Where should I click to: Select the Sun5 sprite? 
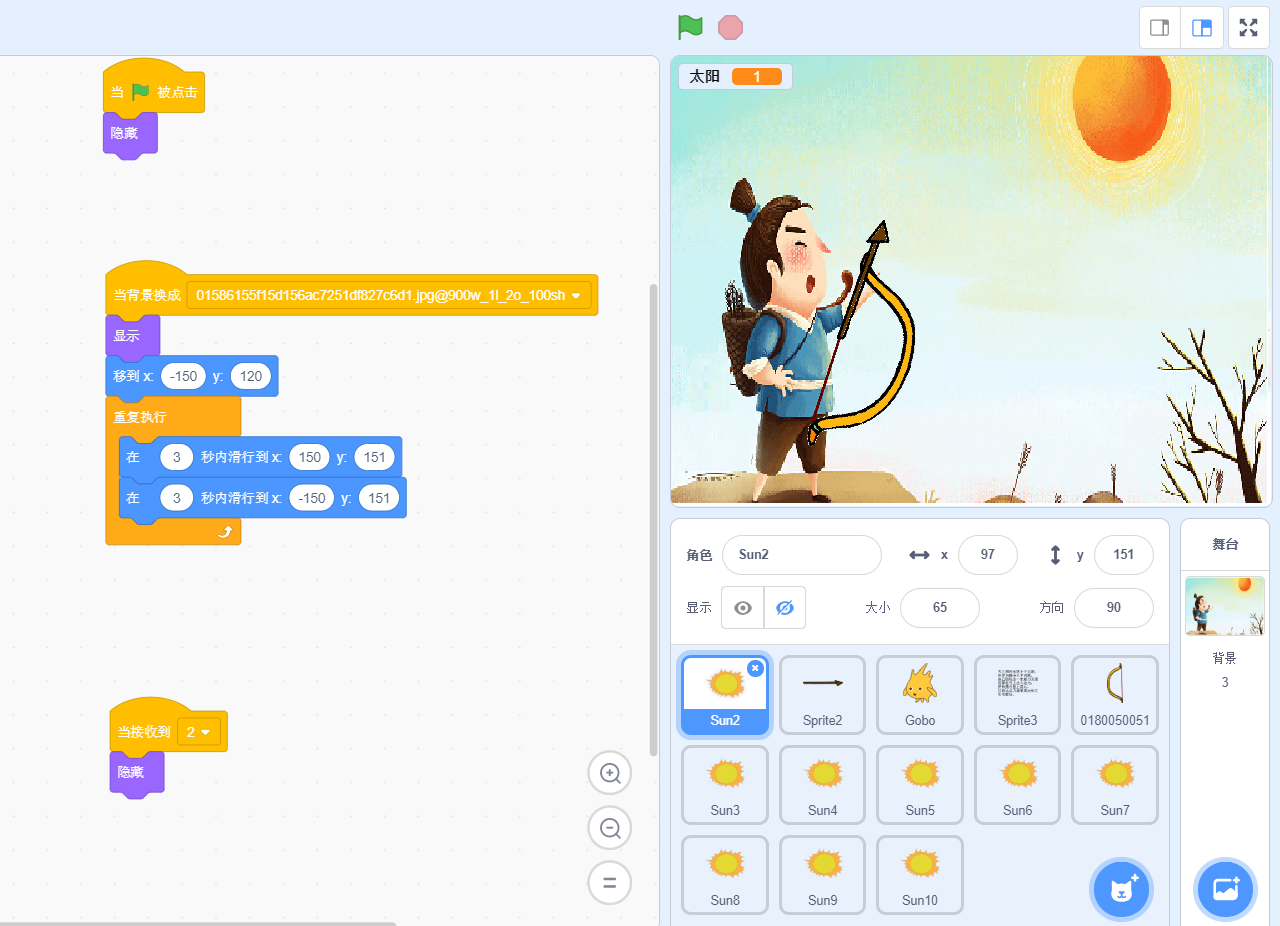920,785
